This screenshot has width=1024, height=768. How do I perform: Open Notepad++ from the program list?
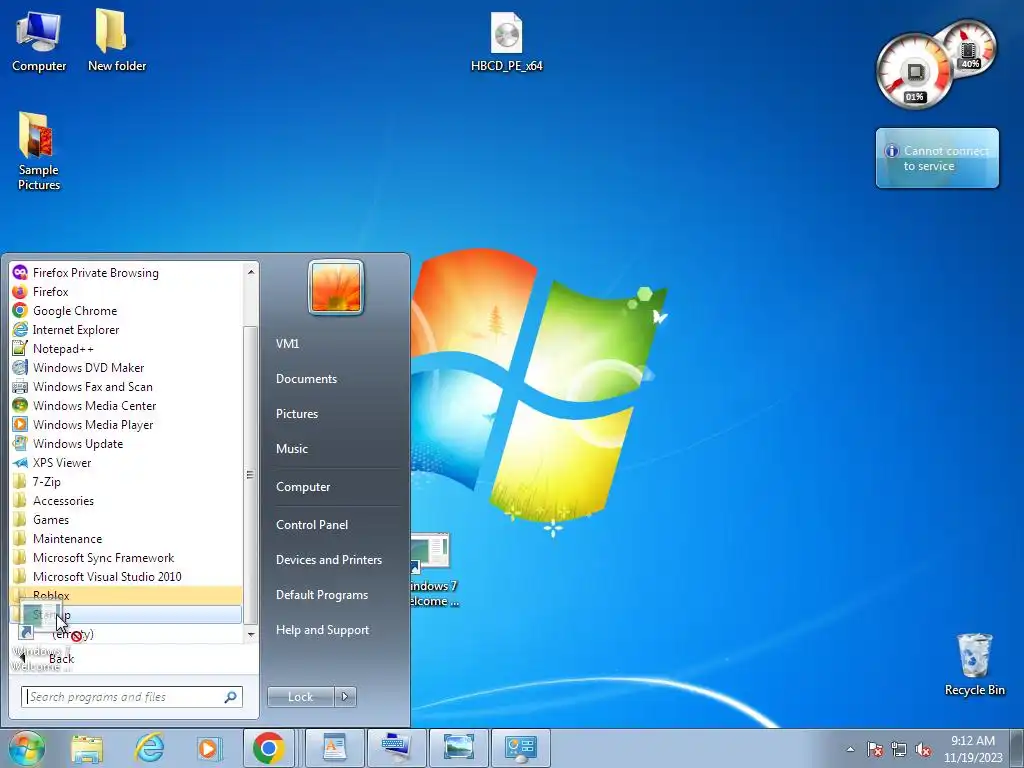[126, 349]
